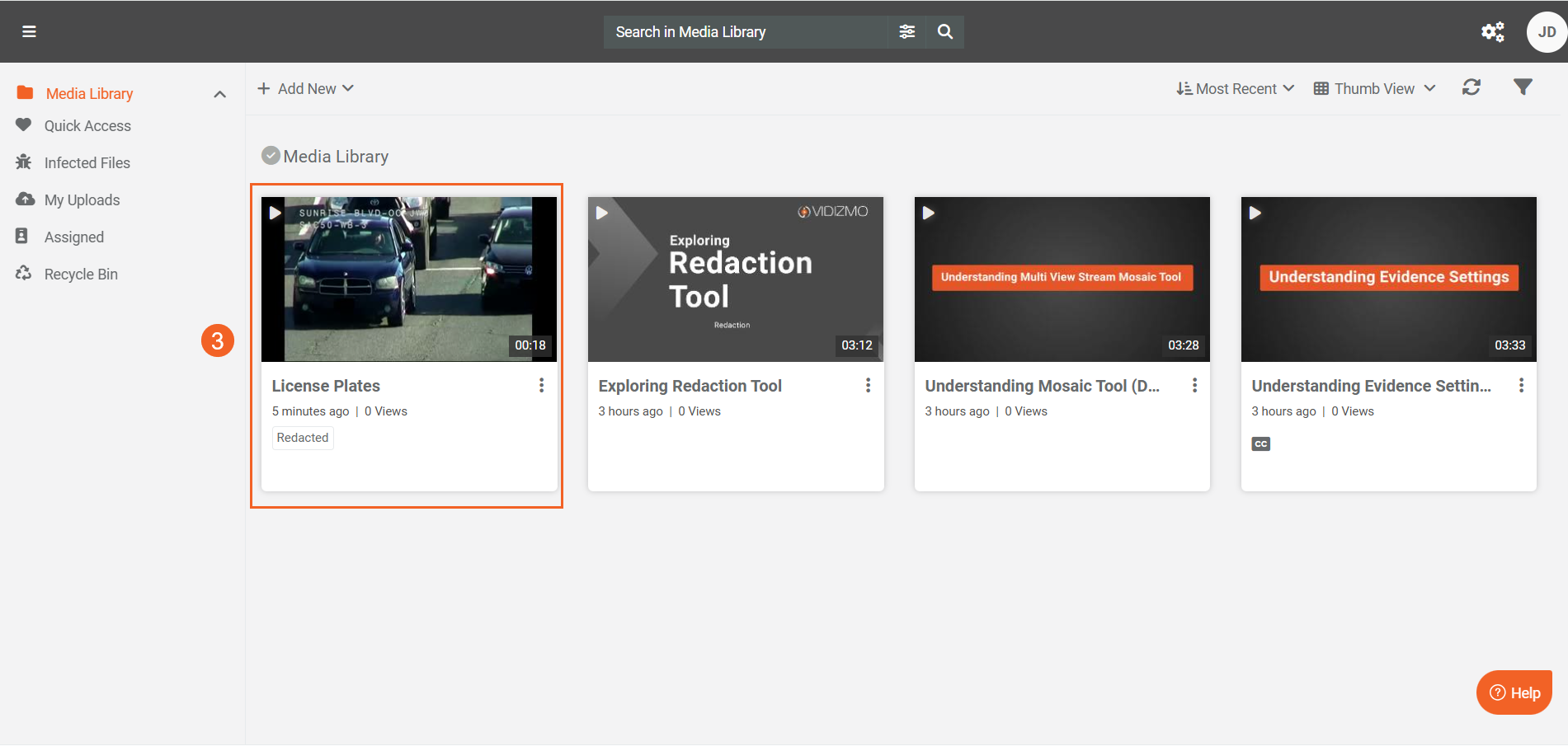The width and height of the screenshot is (1568, 751).
Task: Click CC badge on Evidence Settings video
Action: point(1260,444)
